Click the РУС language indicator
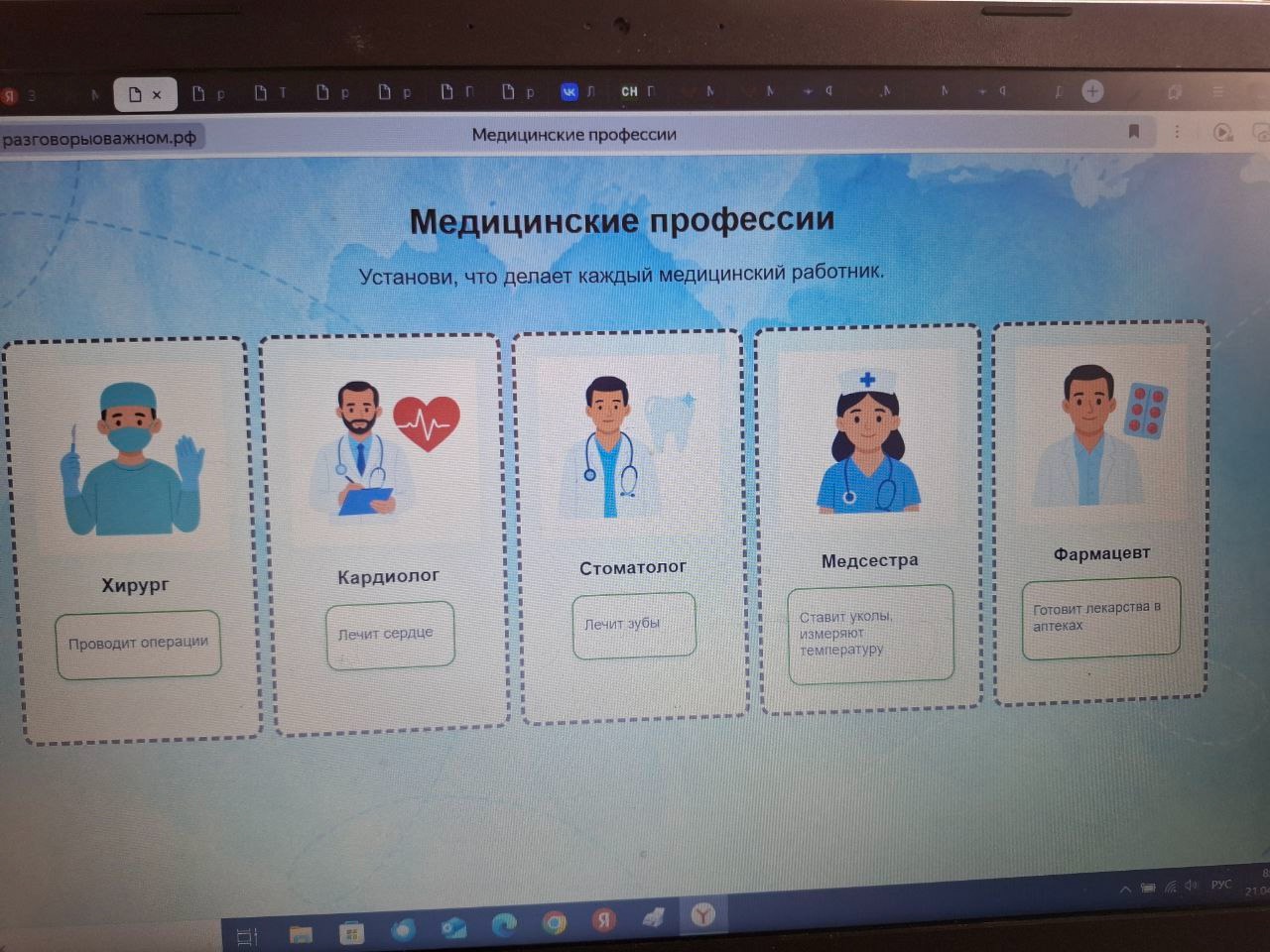 (1221, 884)
